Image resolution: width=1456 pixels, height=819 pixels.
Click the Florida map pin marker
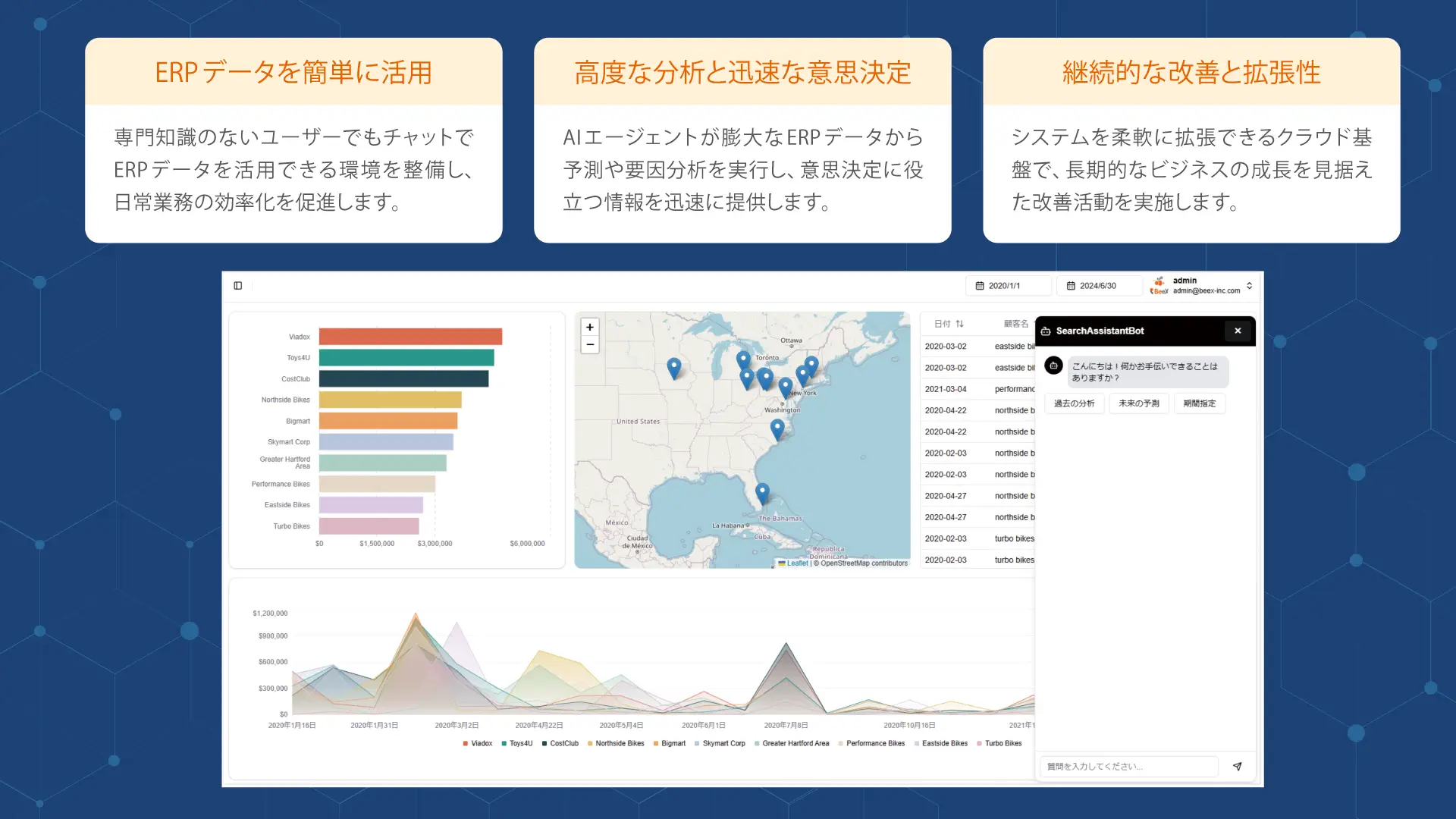[762, 493]
